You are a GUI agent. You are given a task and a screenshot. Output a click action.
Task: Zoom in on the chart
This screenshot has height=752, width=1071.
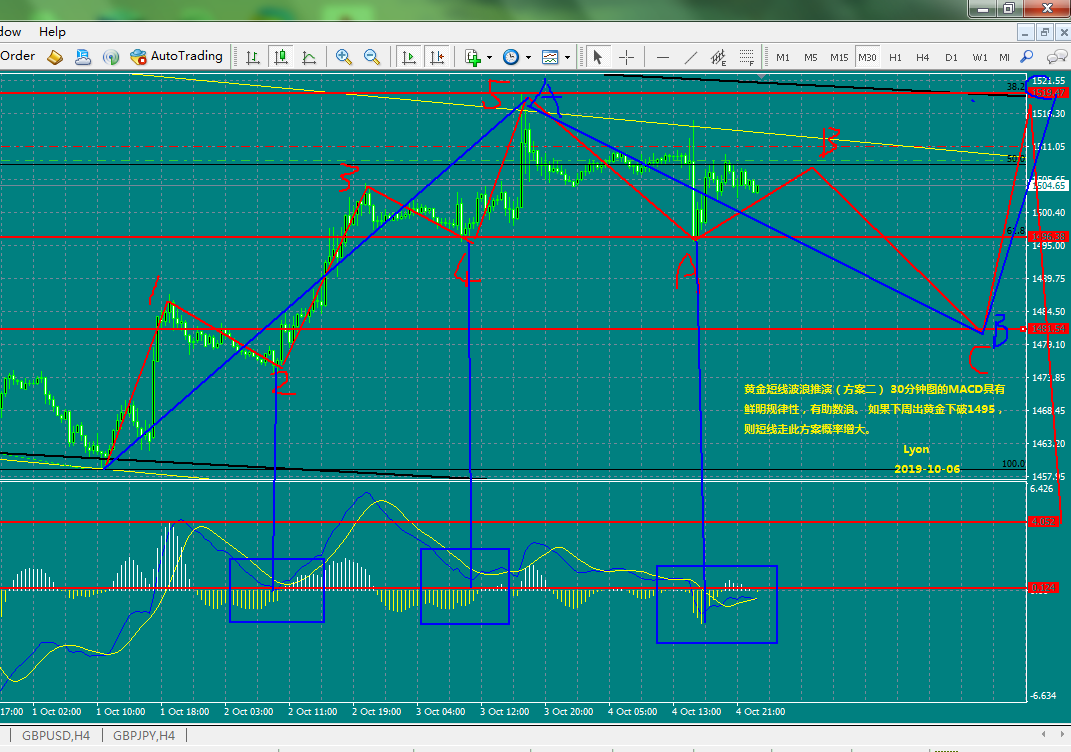[x=344, y=57]
